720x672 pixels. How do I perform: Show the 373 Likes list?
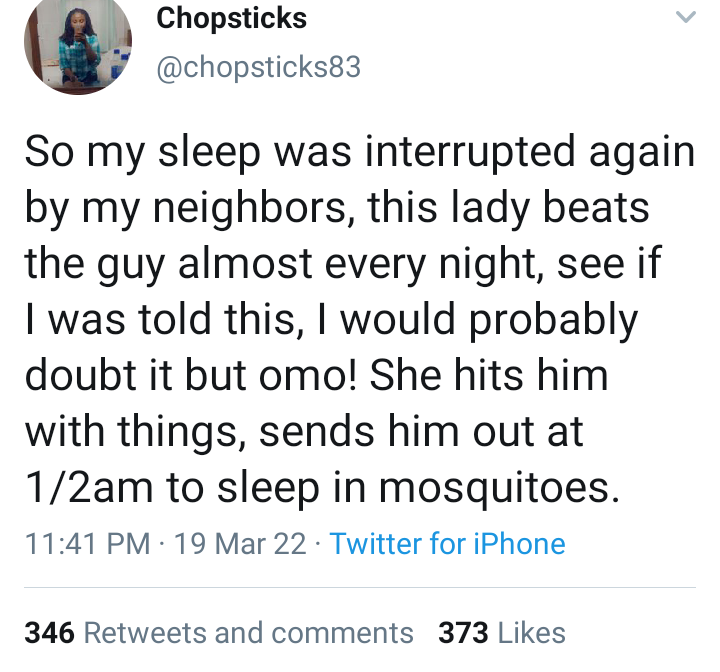coord(501,632)
